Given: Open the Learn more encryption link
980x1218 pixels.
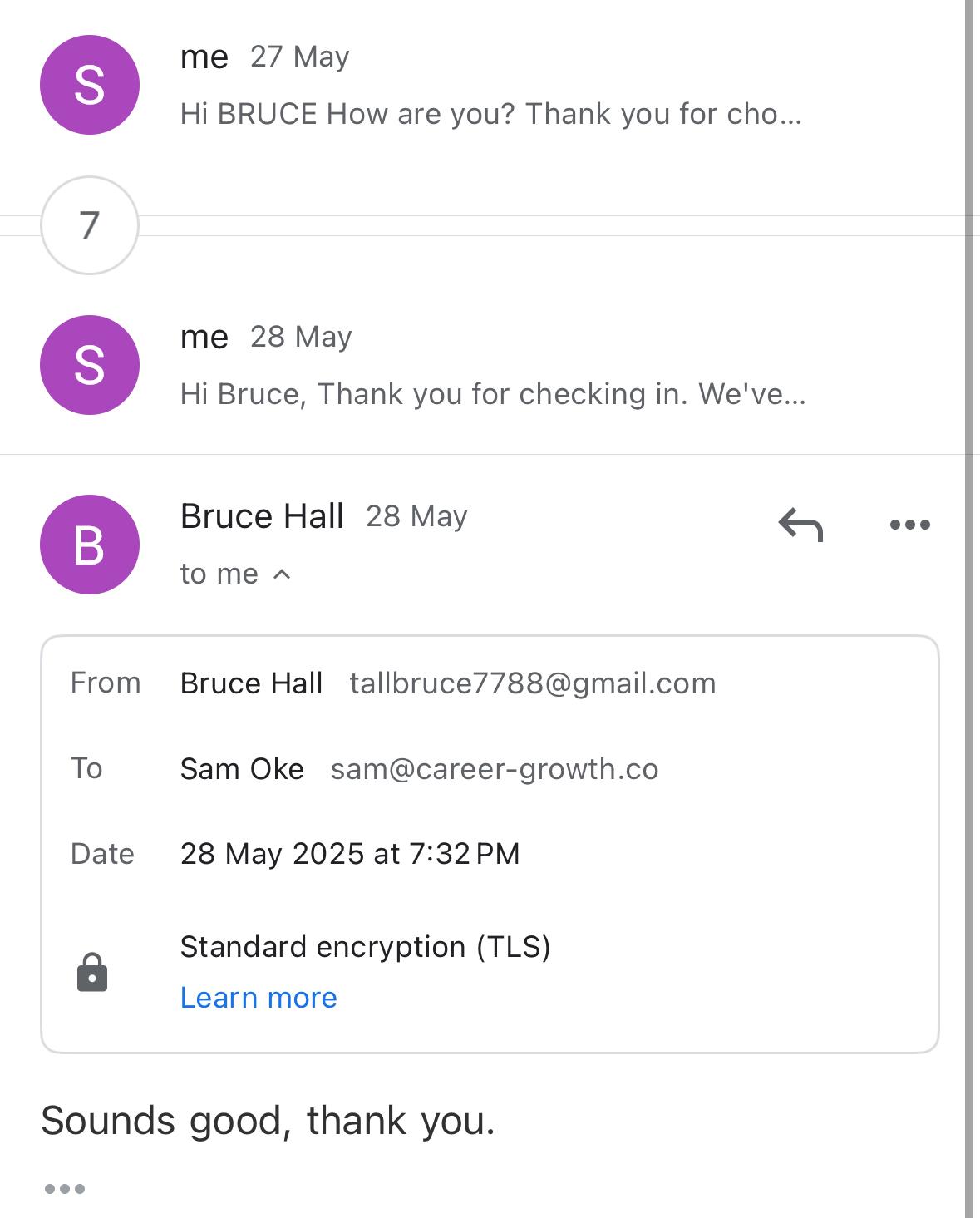Looking at the screenshot, I should point(259,998).
